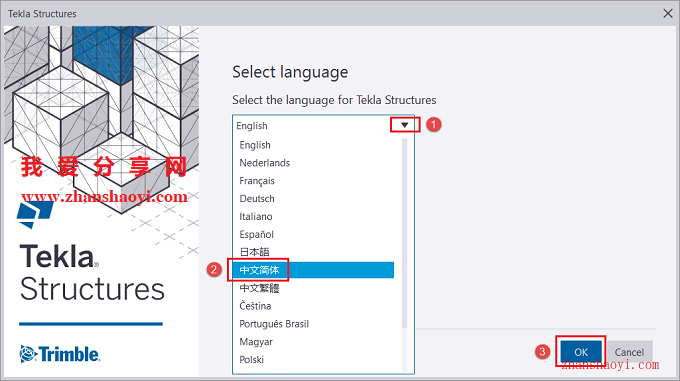Click the English combo box field
Screen dimensions: 680x381
pyautogui.click(x=324, y=126)
